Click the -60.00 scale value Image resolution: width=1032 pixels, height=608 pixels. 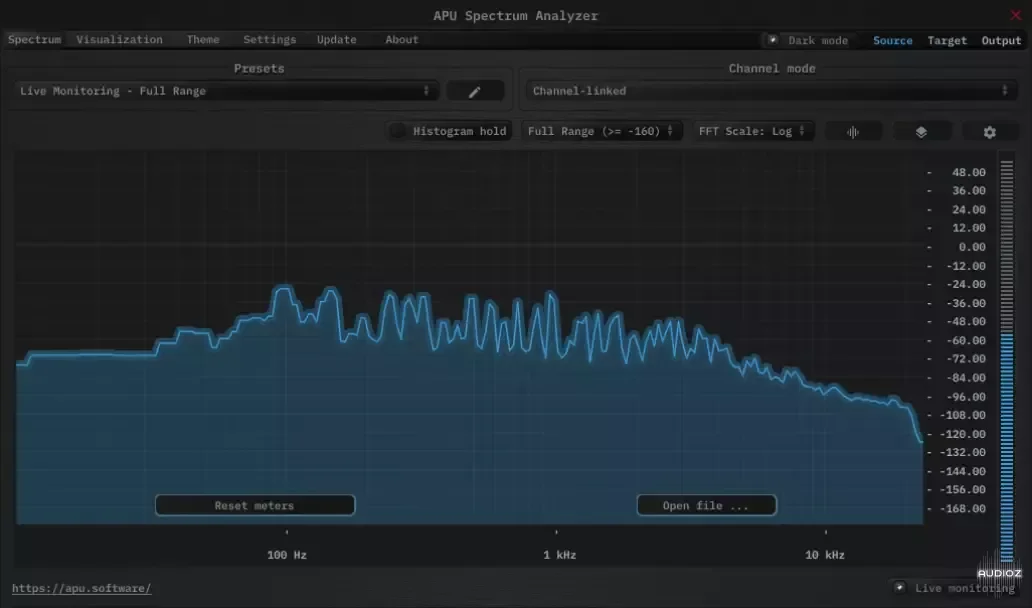coord(966,340)
